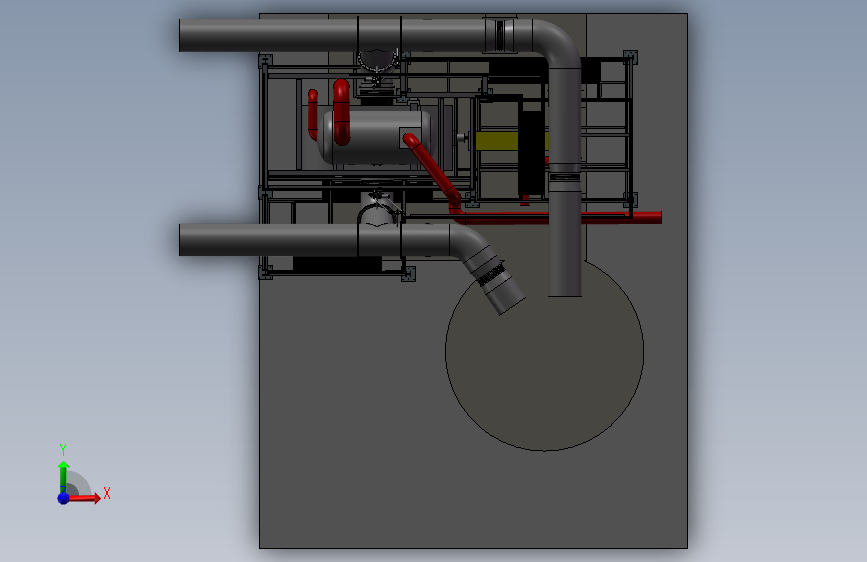Select the red U-shaped pipe above the tank
The image size is (867, 562).
(x=342, y=112)
